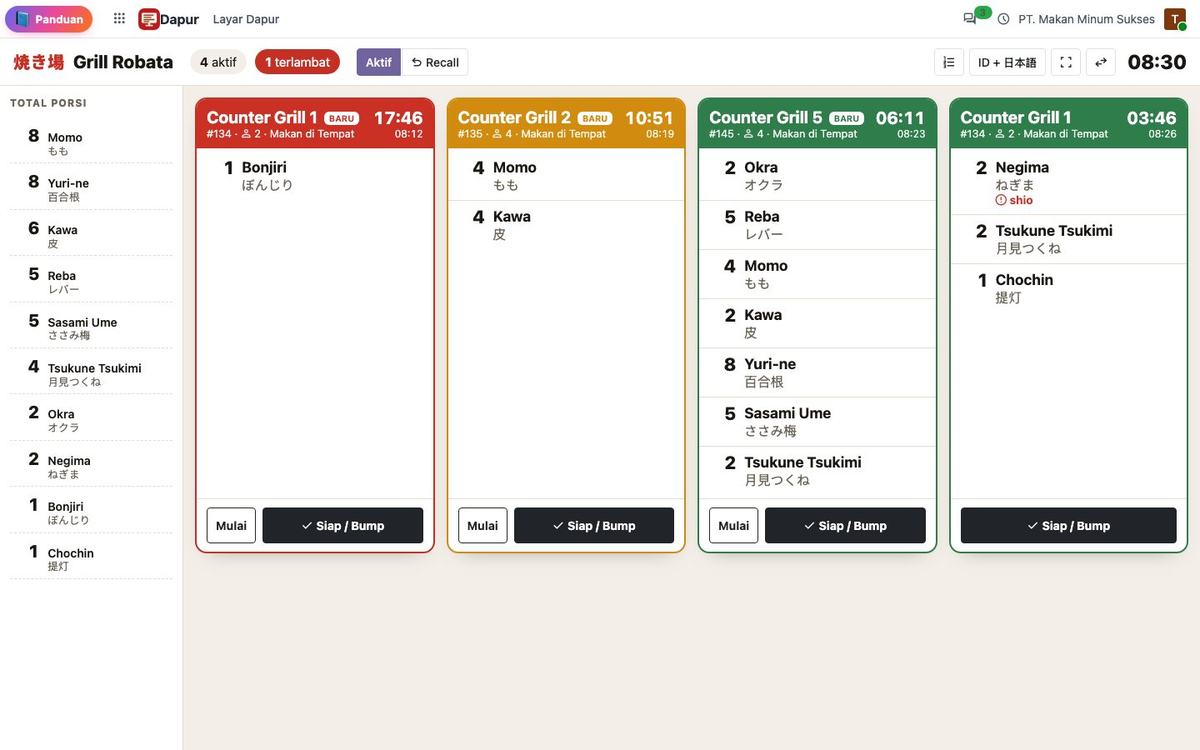Bump the Counter Grill 1 Negima ticket
Screen dimensions: 1200x750
pyautogui.click(x=1069, y=526)
